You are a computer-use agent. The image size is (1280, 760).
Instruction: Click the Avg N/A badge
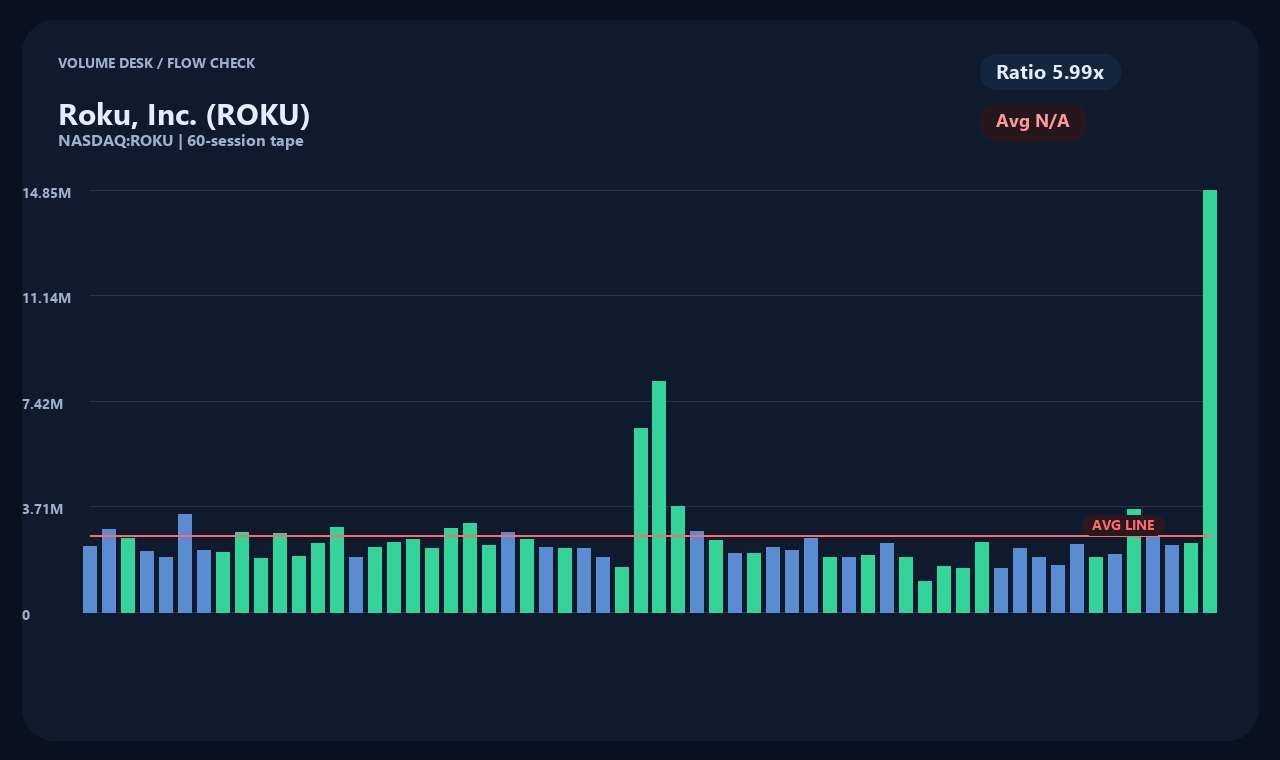1033,122
